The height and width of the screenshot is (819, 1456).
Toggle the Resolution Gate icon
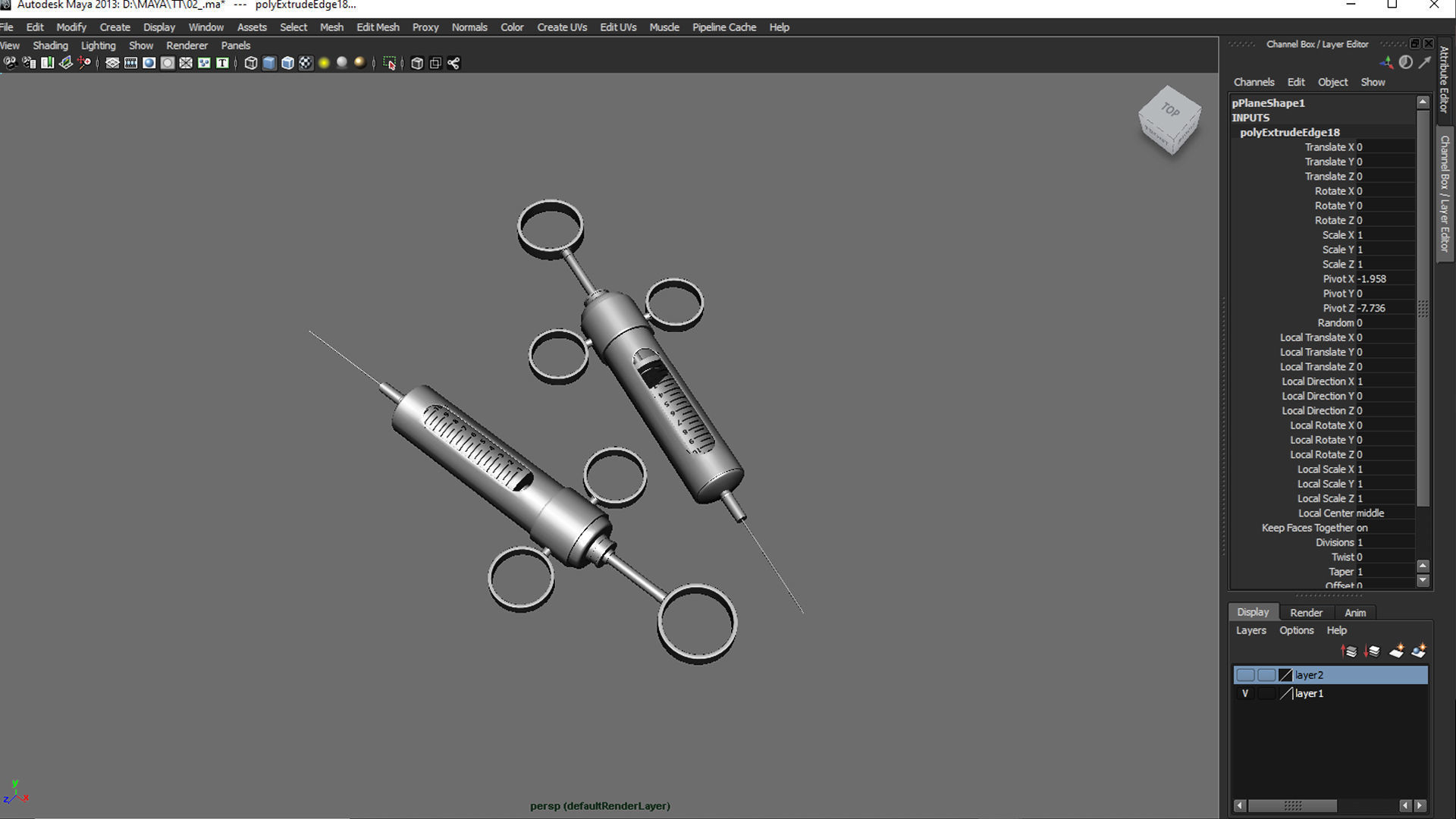[x=149, y=63]
